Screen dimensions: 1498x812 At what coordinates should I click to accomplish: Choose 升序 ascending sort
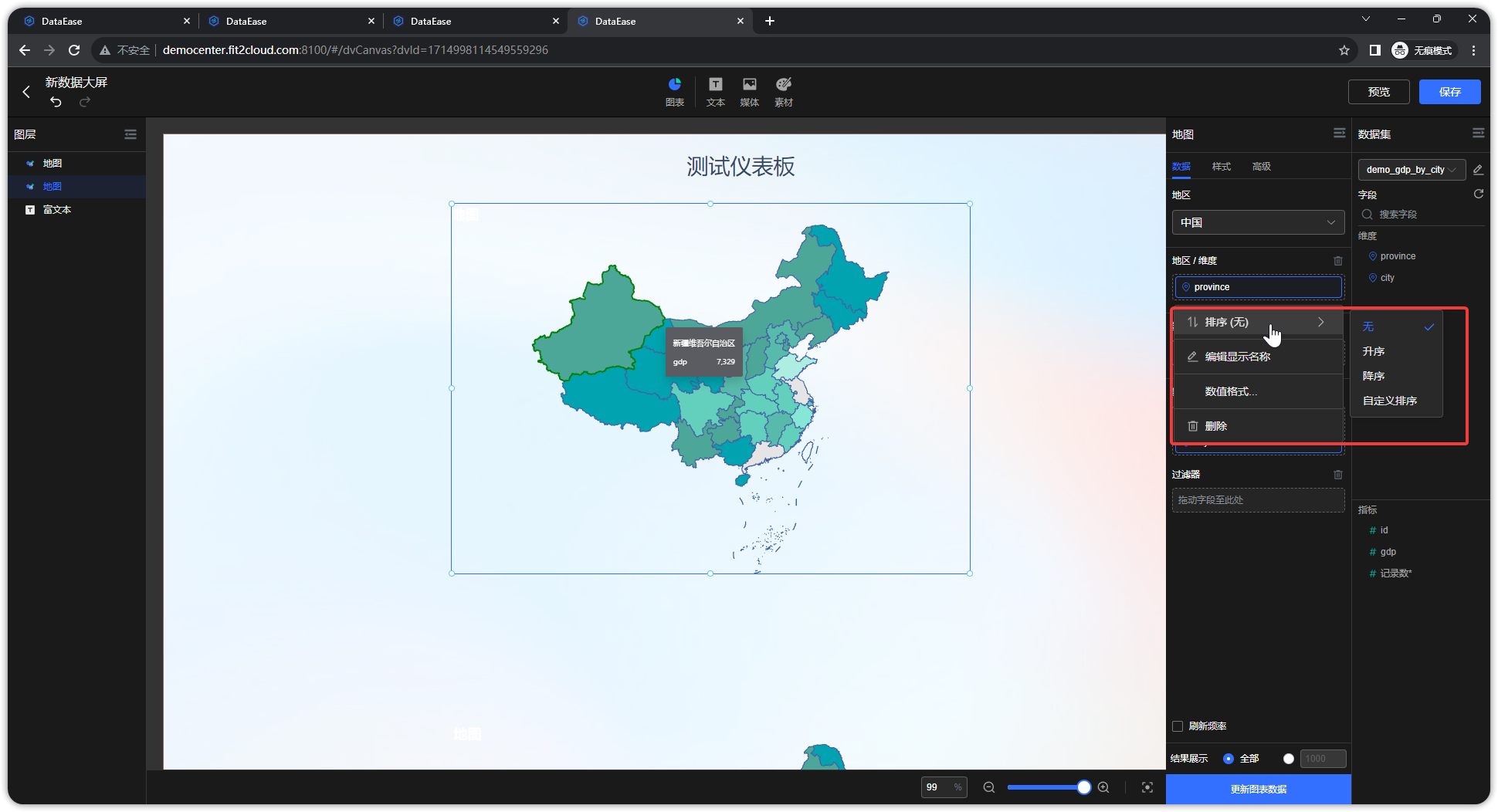point(1396,351)
